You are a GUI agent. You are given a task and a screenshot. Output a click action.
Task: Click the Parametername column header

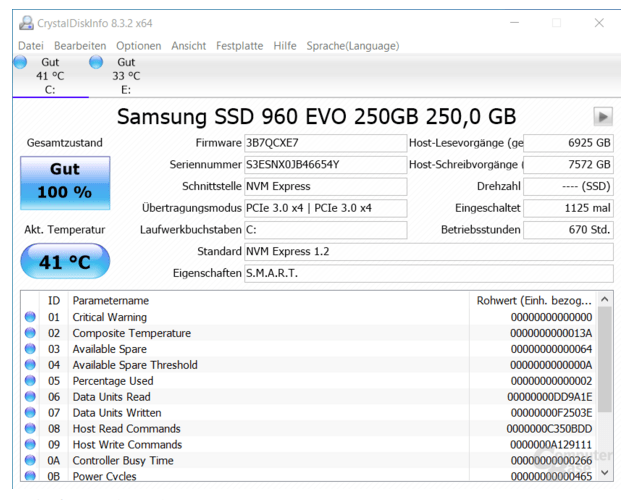pyautogui.click(x=269, y=301)
